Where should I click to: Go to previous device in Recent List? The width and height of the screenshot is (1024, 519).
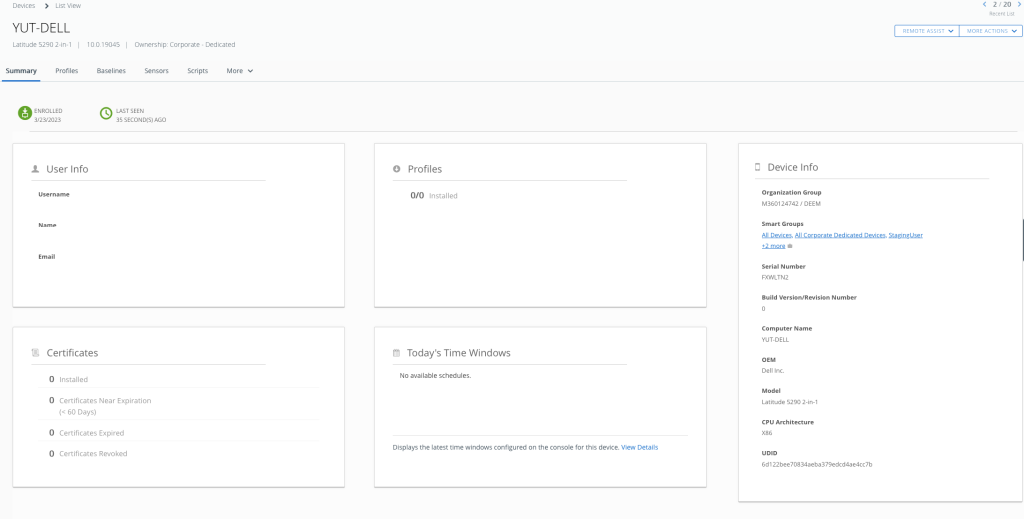point(986,5)
